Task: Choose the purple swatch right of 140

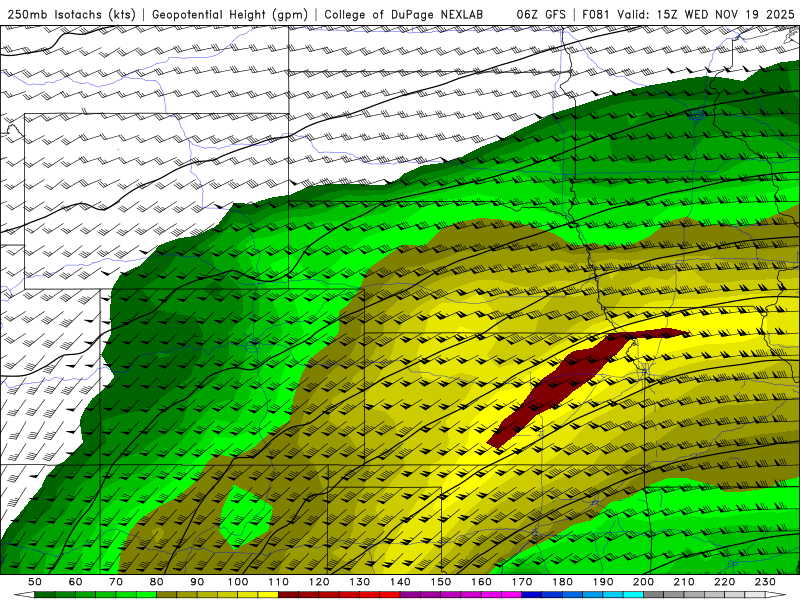Action: [x=410, y=594]
